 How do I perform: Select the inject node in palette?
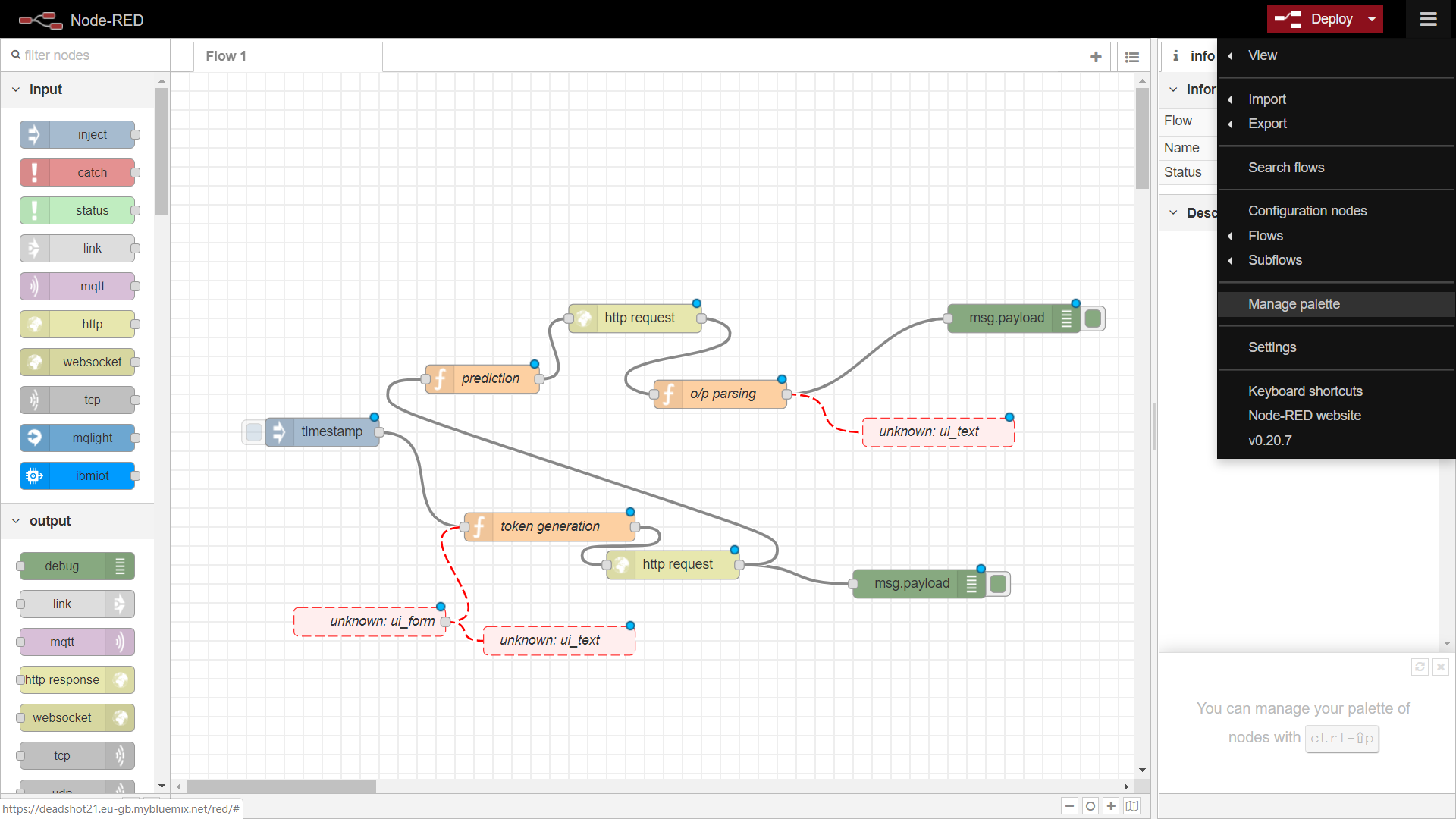[x=77, y=135]
